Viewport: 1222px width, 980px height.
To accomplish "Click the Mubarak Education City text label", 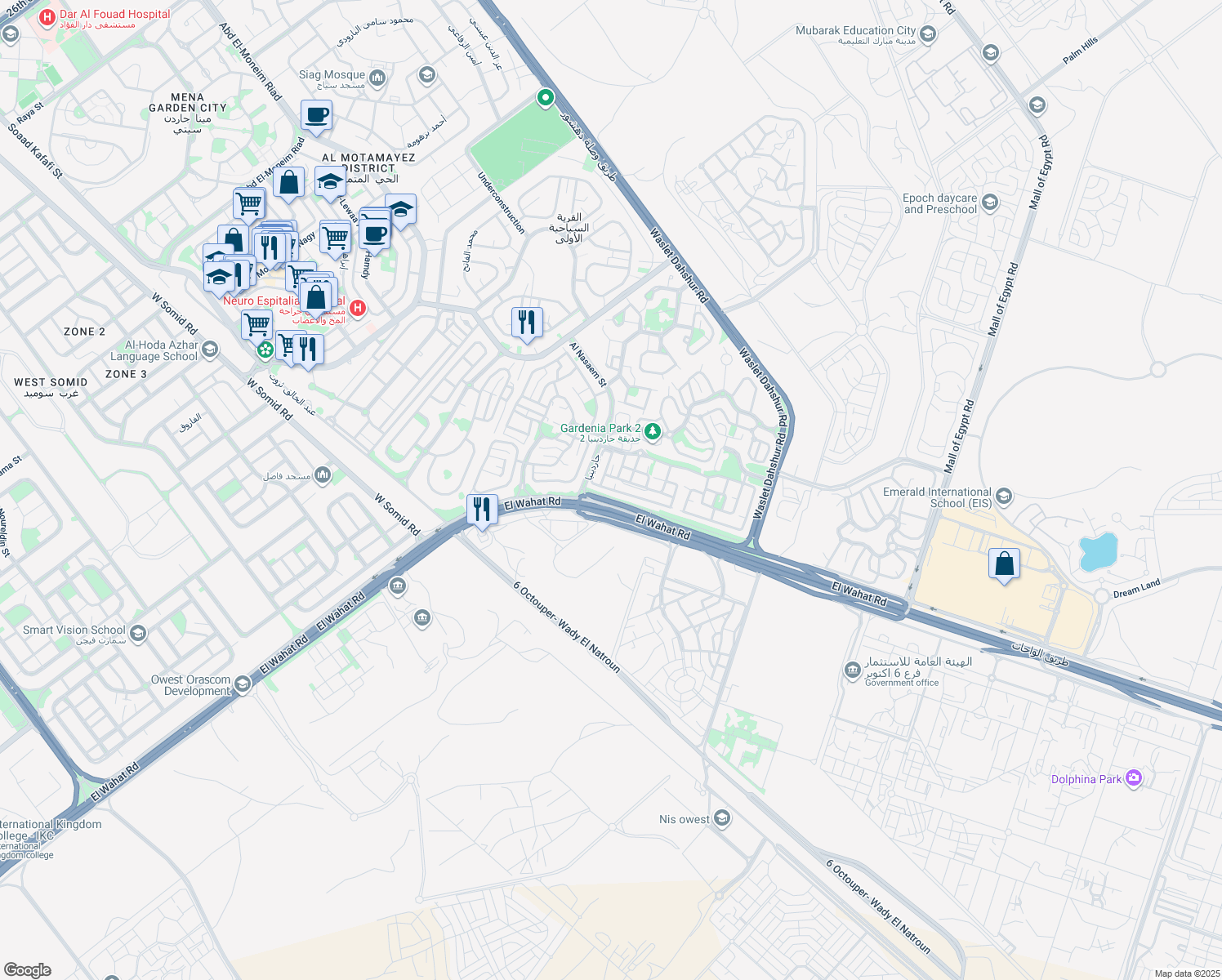I will click(856, 30).
